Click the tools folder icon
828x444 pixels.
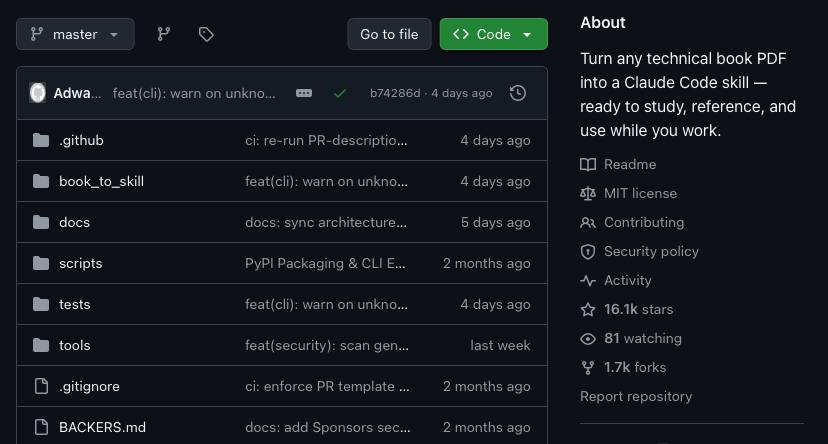coord(41,345)
